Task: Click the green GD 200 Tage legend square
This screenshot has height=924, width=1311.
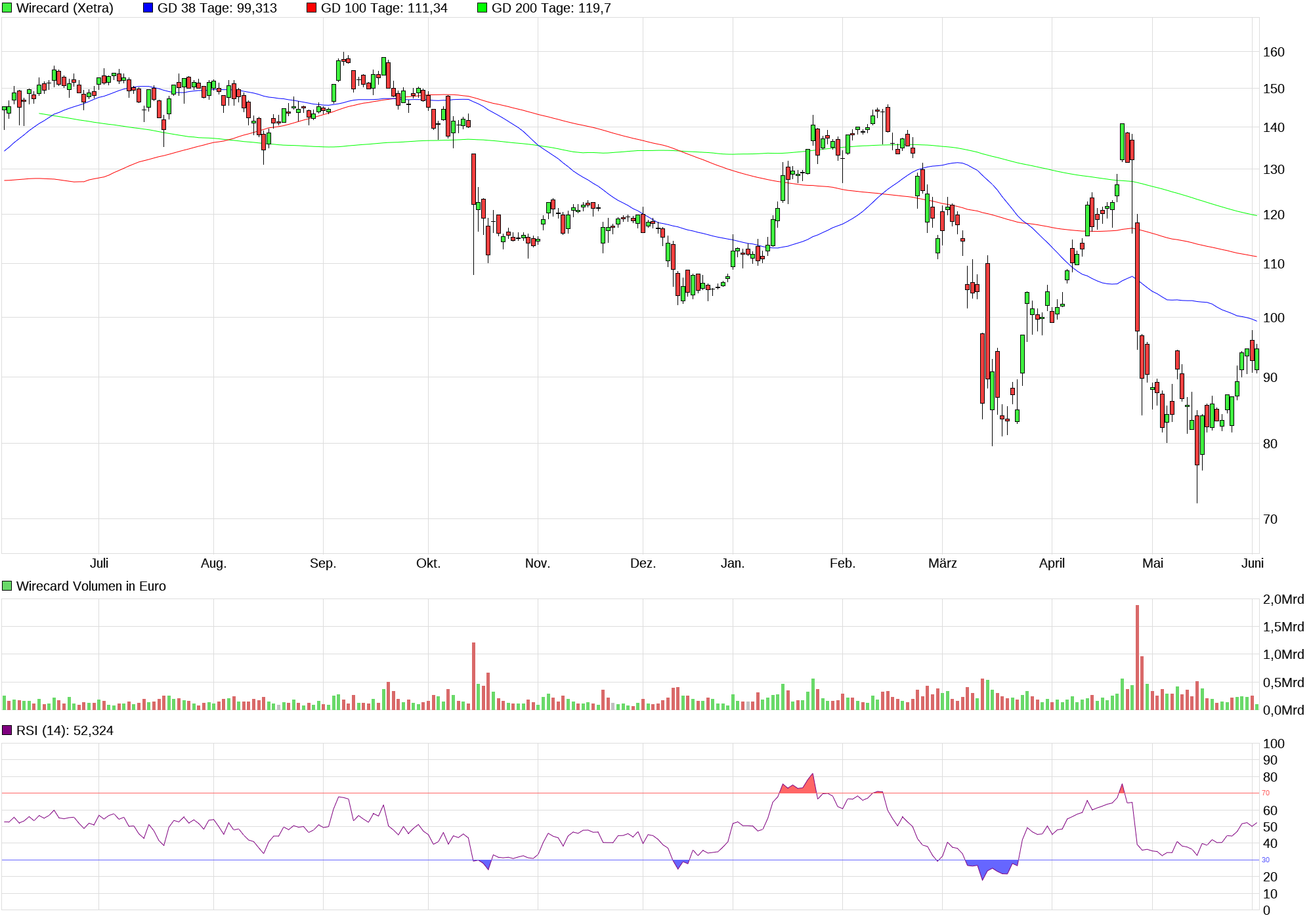Action: point(482,8)
